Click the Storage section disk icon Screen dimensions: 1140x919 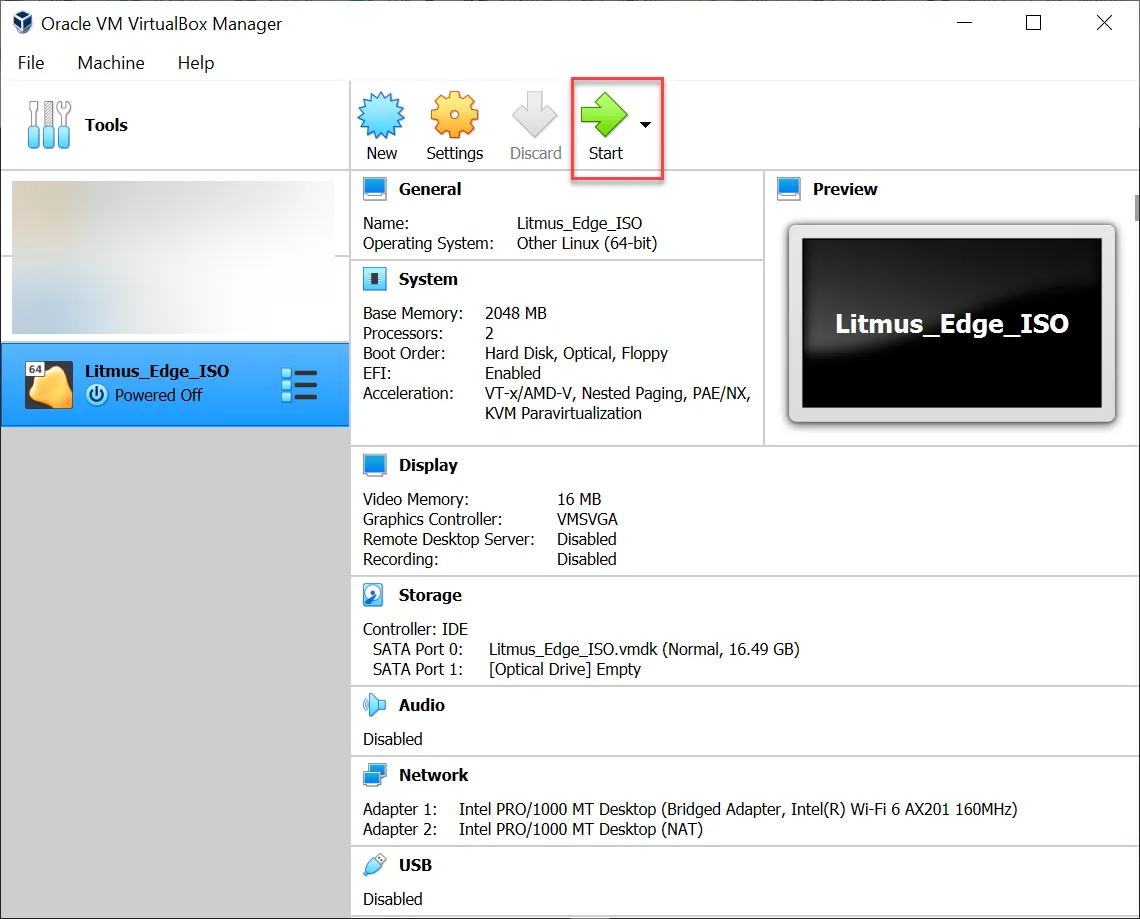(x=373, y=595)
